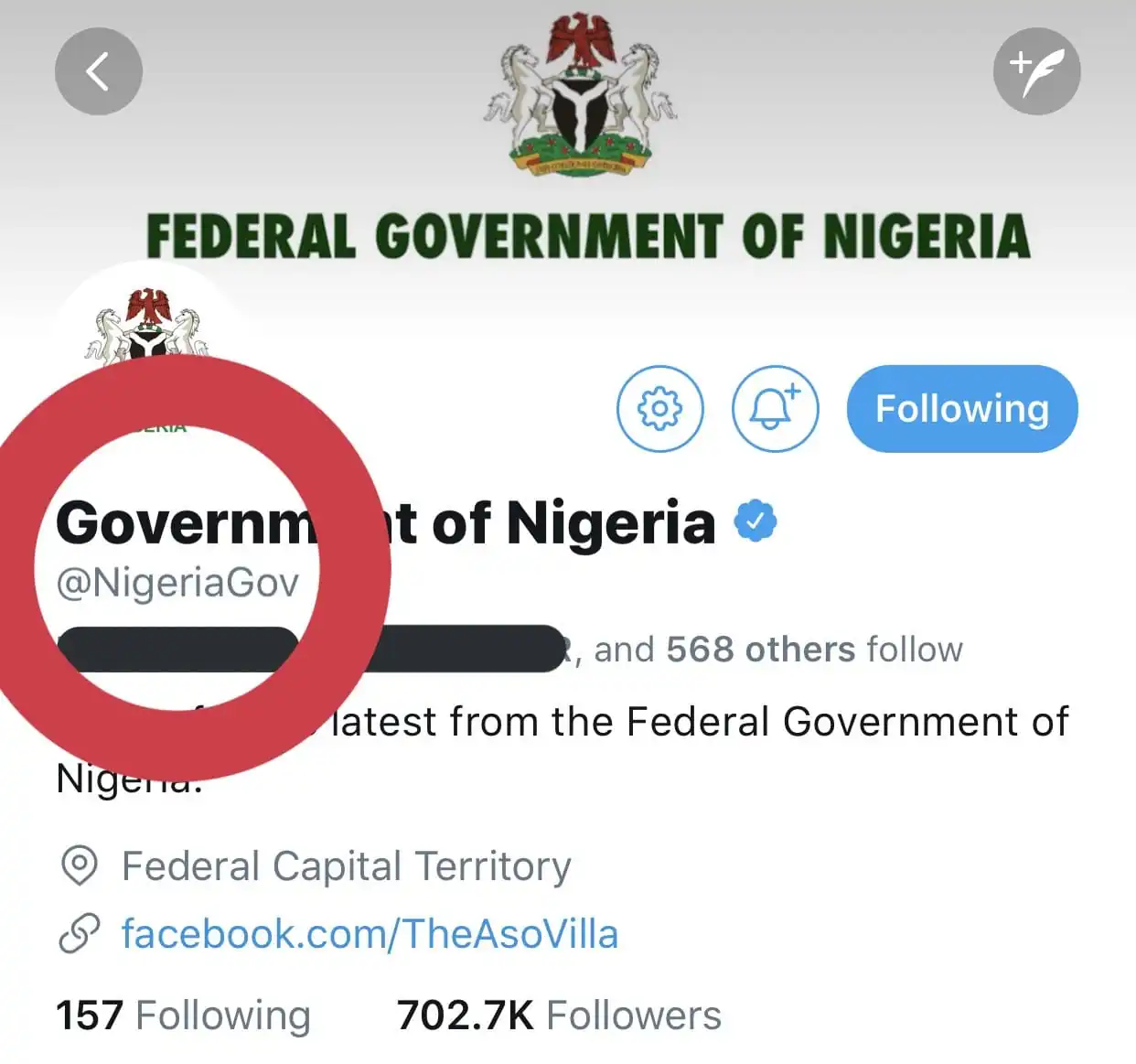Click the Government of Nigeria display name
Screen dimensions: 1136x1064
[x=385, y=522]
